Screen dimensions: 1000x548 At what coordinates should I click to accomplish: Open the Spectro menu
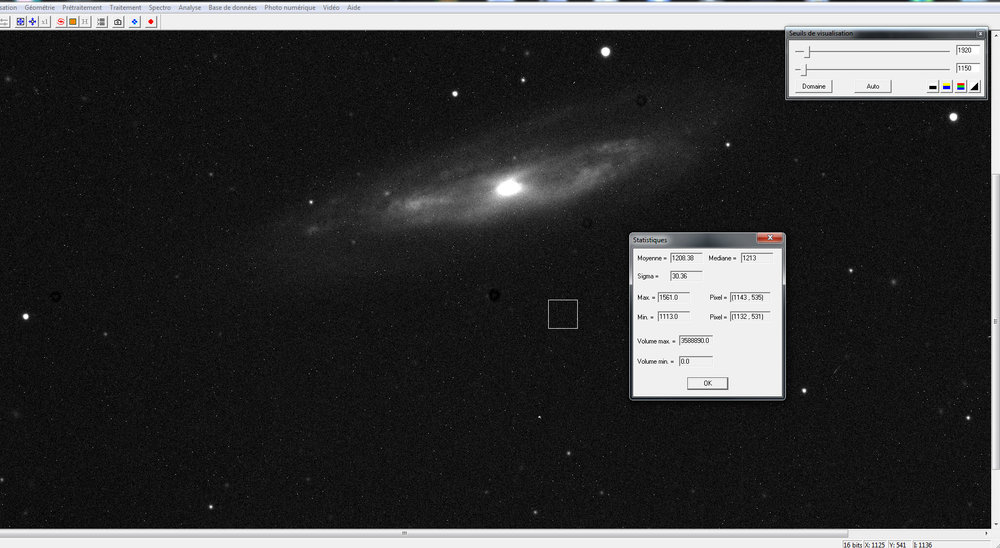click(159, 8)
